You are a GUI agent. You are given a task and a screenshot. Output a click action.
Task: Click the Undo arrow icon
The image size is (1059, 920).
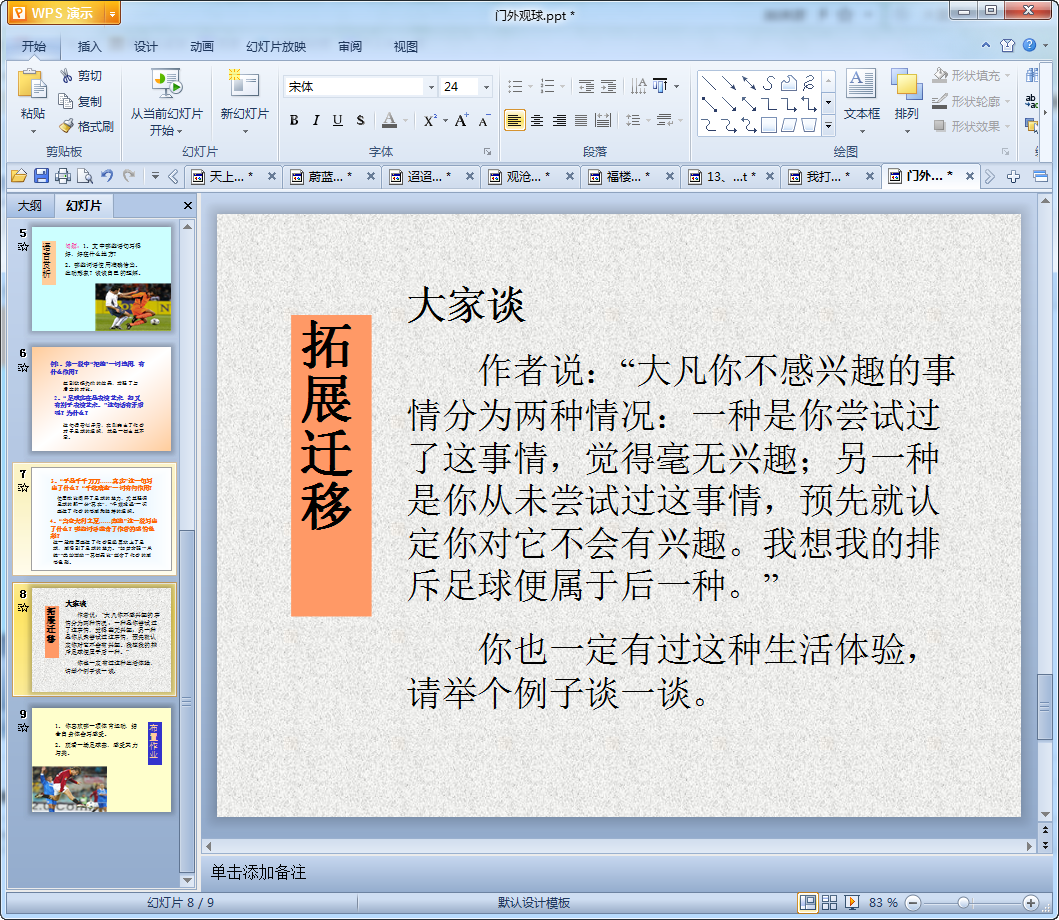(107, 176)
